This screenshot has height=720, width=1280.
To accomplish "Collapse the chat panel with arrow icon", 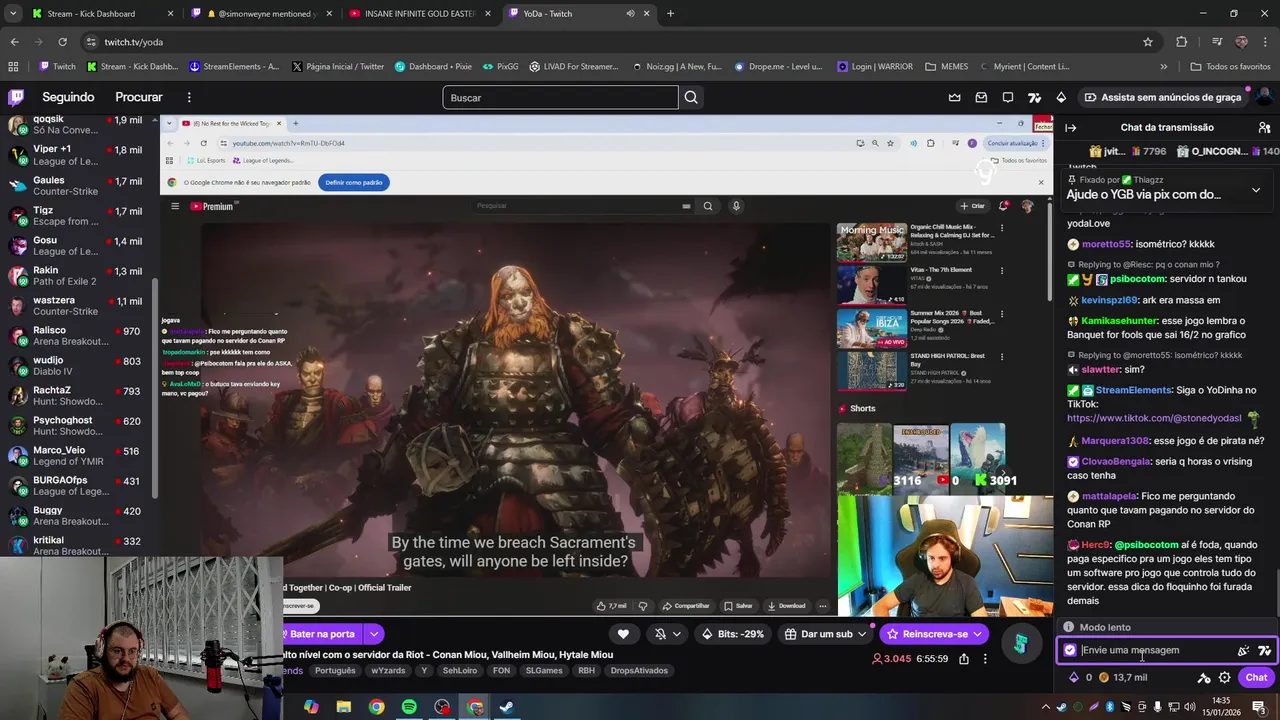I will pos(1070,127).
